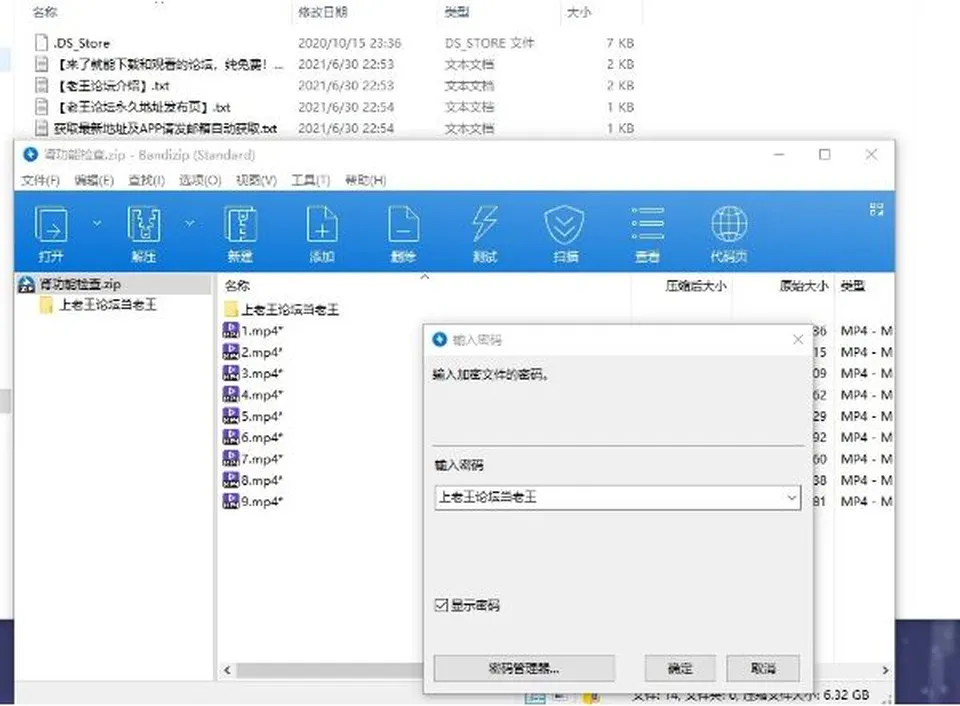Select 【老王论坛介绍】.txt in the Explorer window
Image resolution: width=960 pixels, height=706 pixels.
113,86
